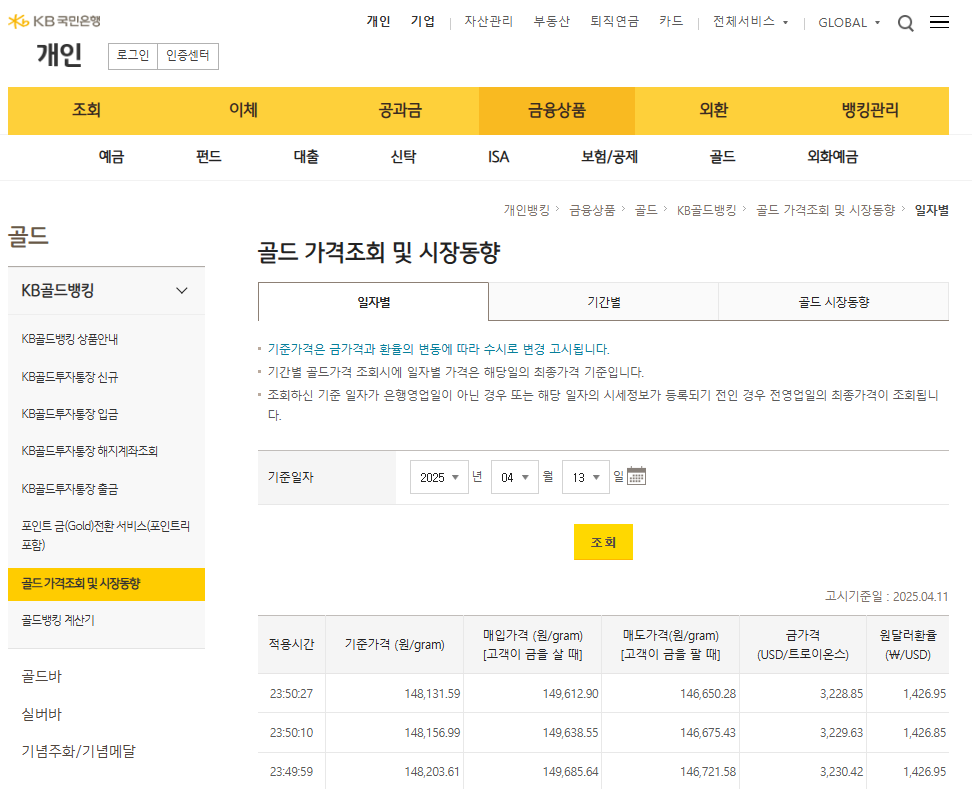
Task: Open the 공과금 main menu
Action: click(x=400, y=110)
